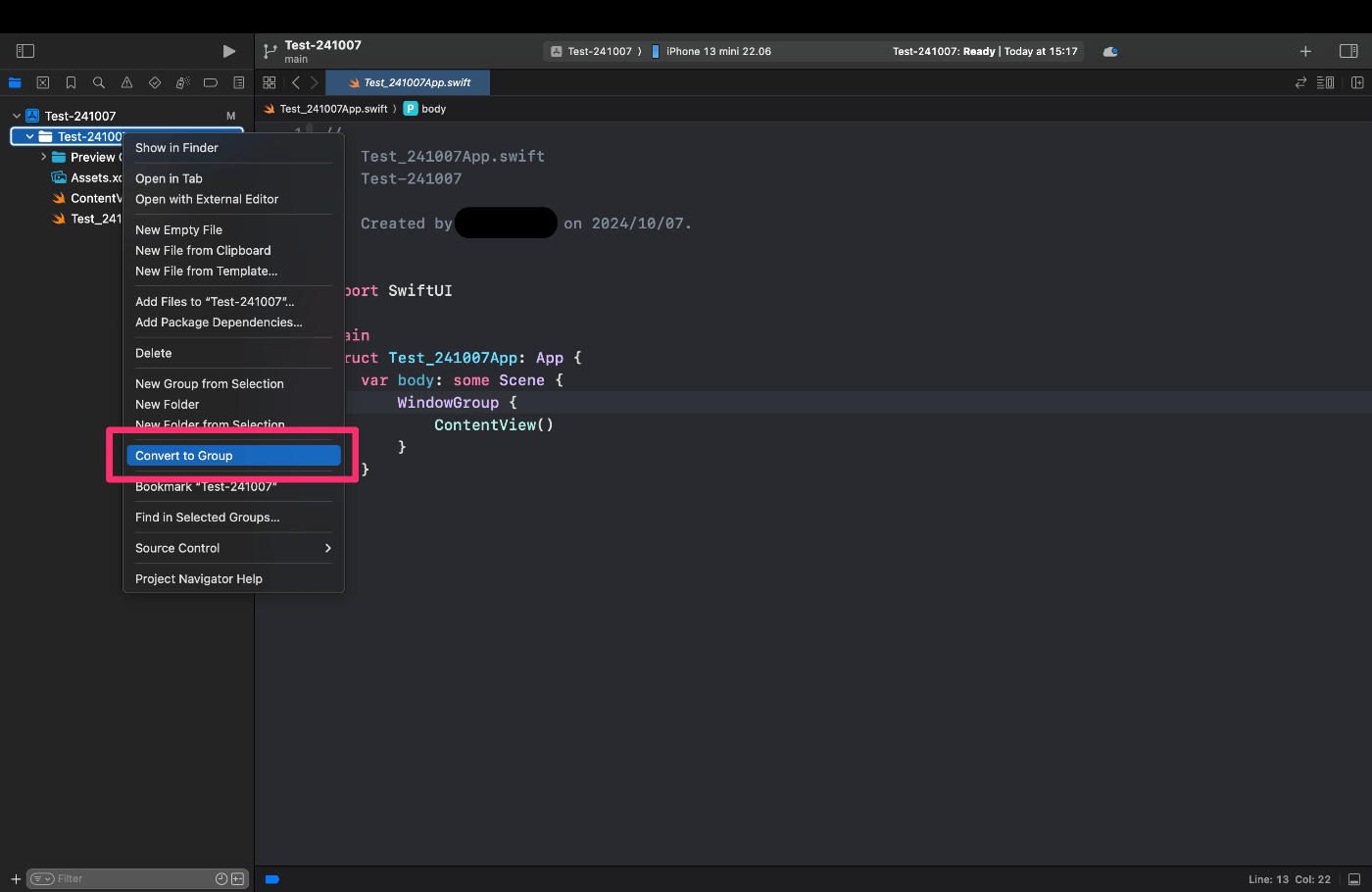Screen dimensions: 1372x892
Task: Open the Source Control submenu arrow
Action: pos(328,548)
